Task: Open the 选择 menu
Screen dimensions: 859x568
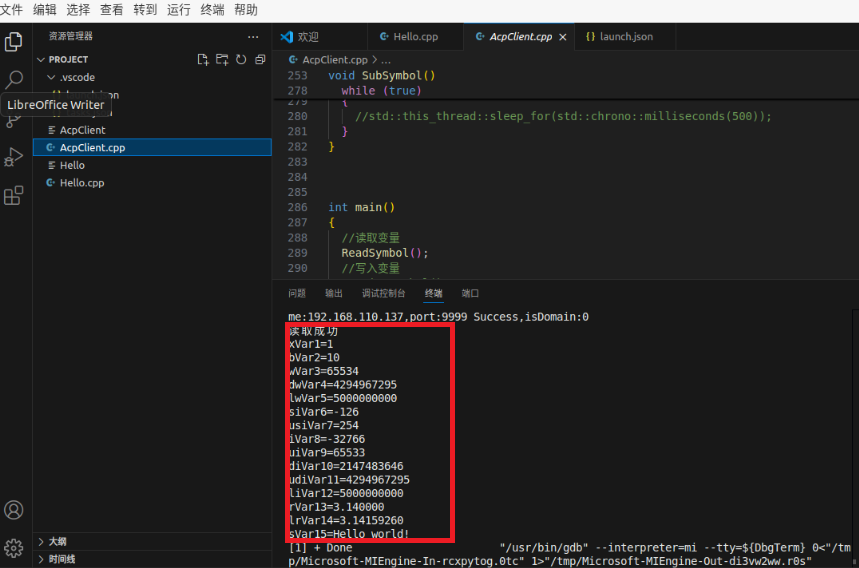Action: 78,10
